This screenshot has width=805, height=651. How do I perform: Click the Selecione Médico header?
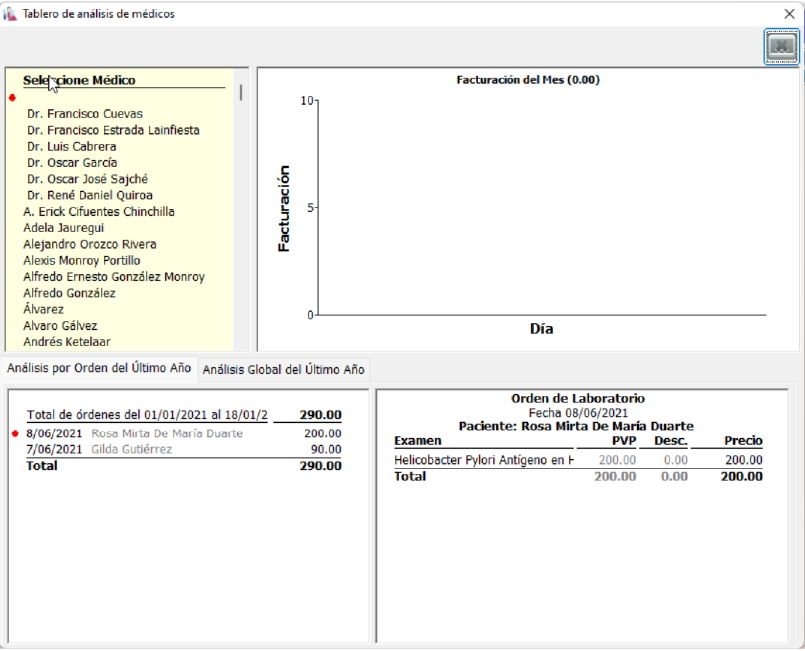(x=80, y=80)
